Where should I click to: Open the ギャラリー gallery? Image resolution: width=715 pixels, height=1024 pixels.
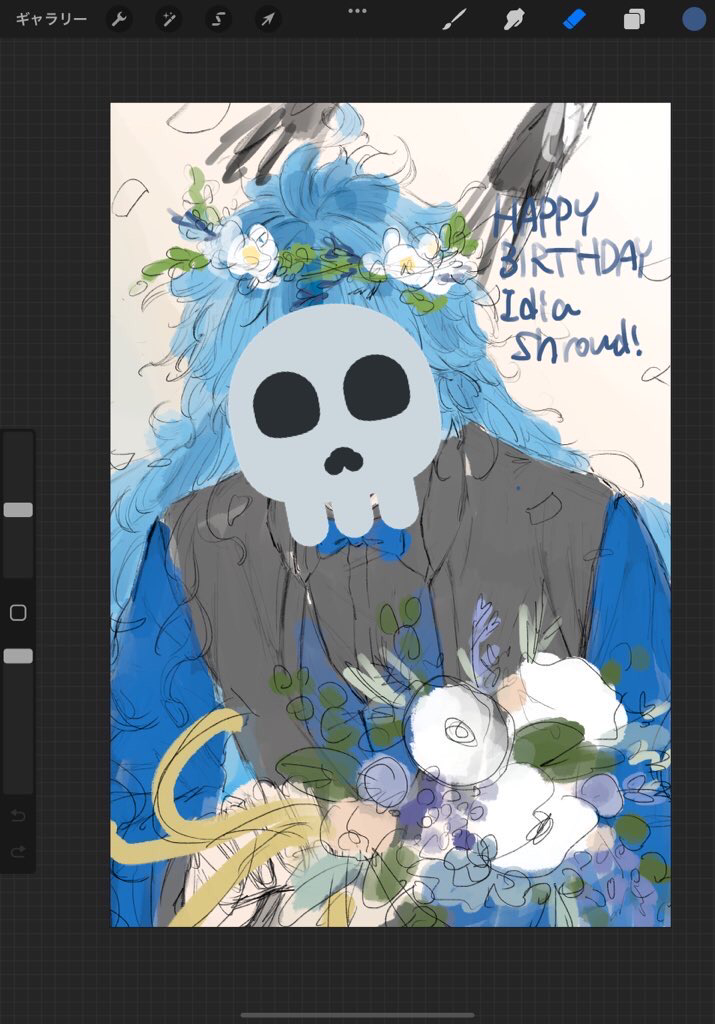[51, 19]
